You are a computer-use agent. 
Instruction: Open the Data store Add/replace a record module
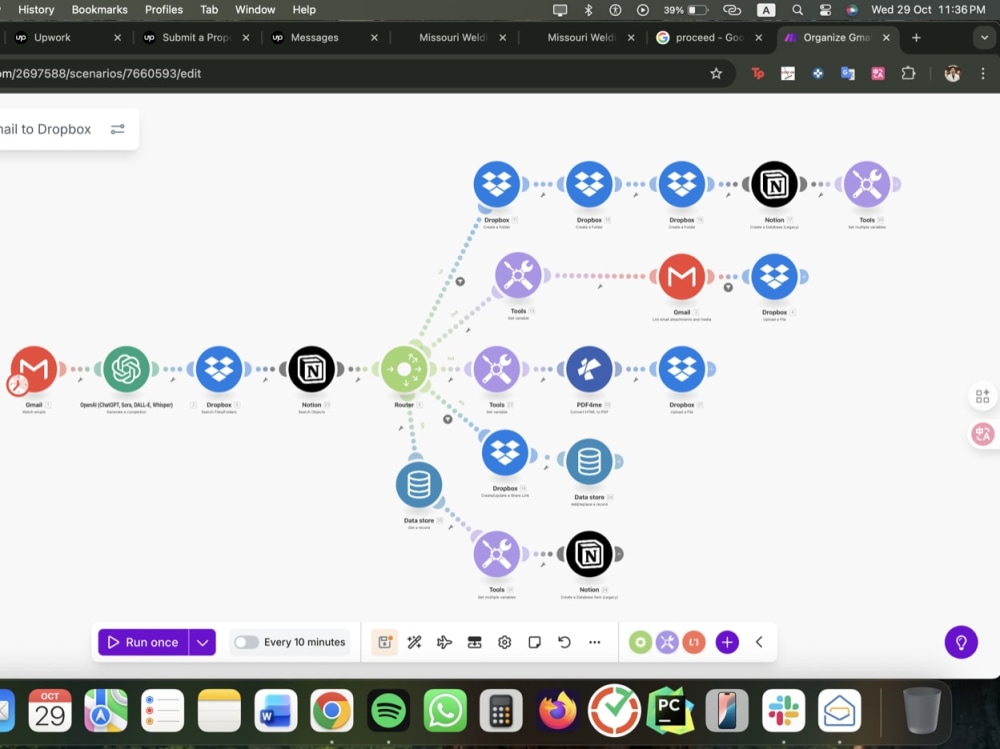point(589,461)
